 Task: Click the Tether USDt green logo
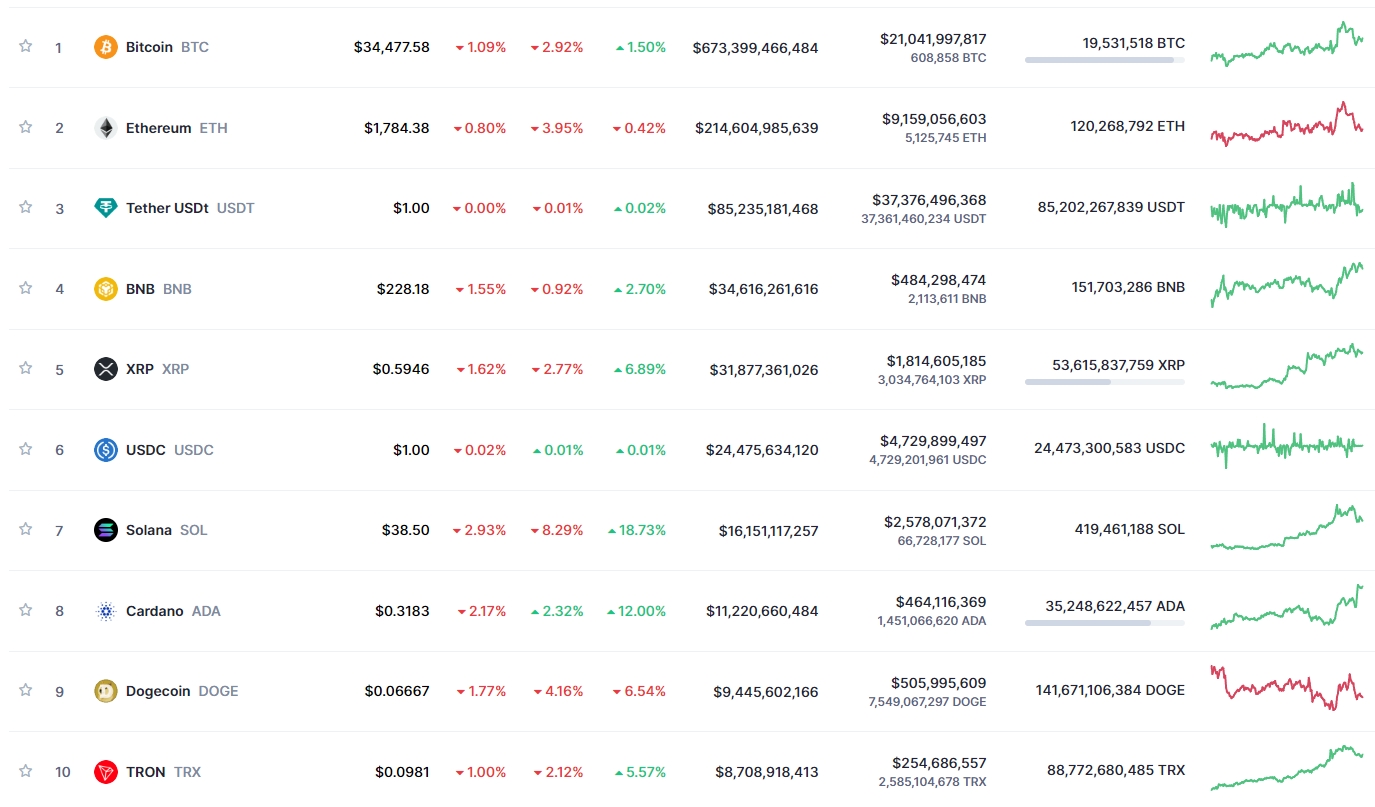point(105,208)
